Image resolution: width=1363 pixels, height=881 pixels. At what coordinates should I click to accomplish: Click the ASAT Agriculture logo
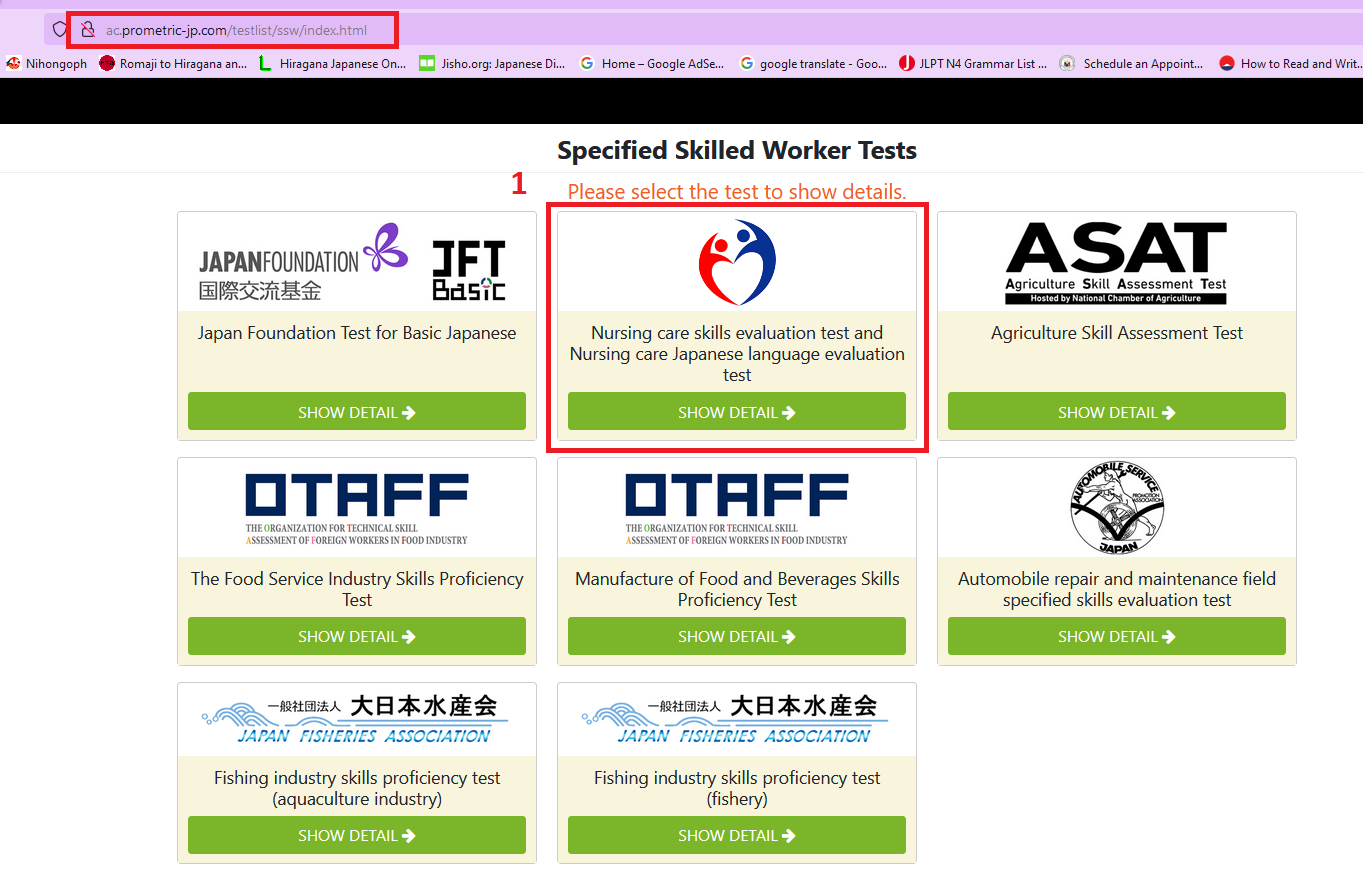1116,263
